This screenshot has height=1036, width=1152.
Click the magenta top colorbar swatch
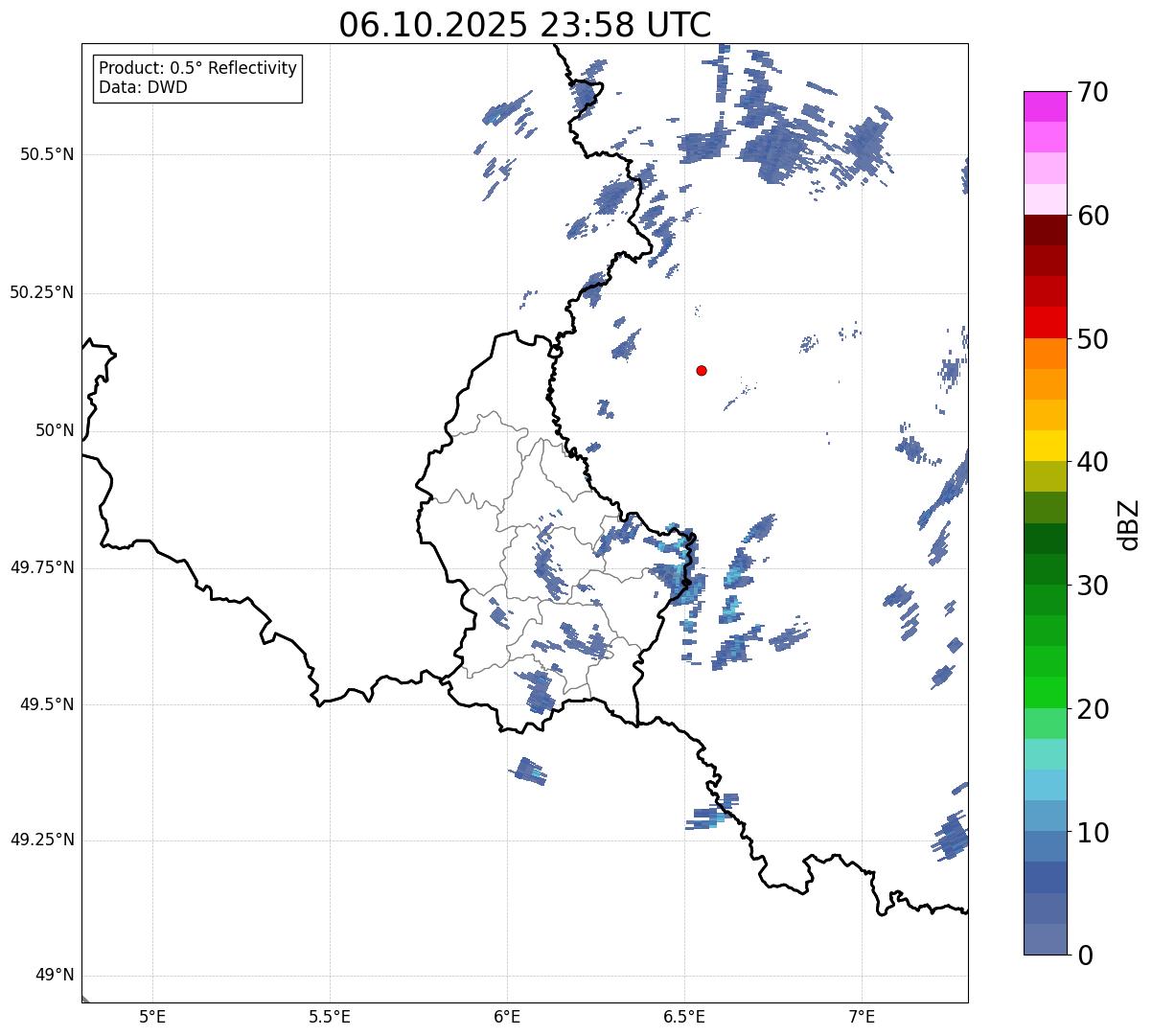(x=1046, y=106)
